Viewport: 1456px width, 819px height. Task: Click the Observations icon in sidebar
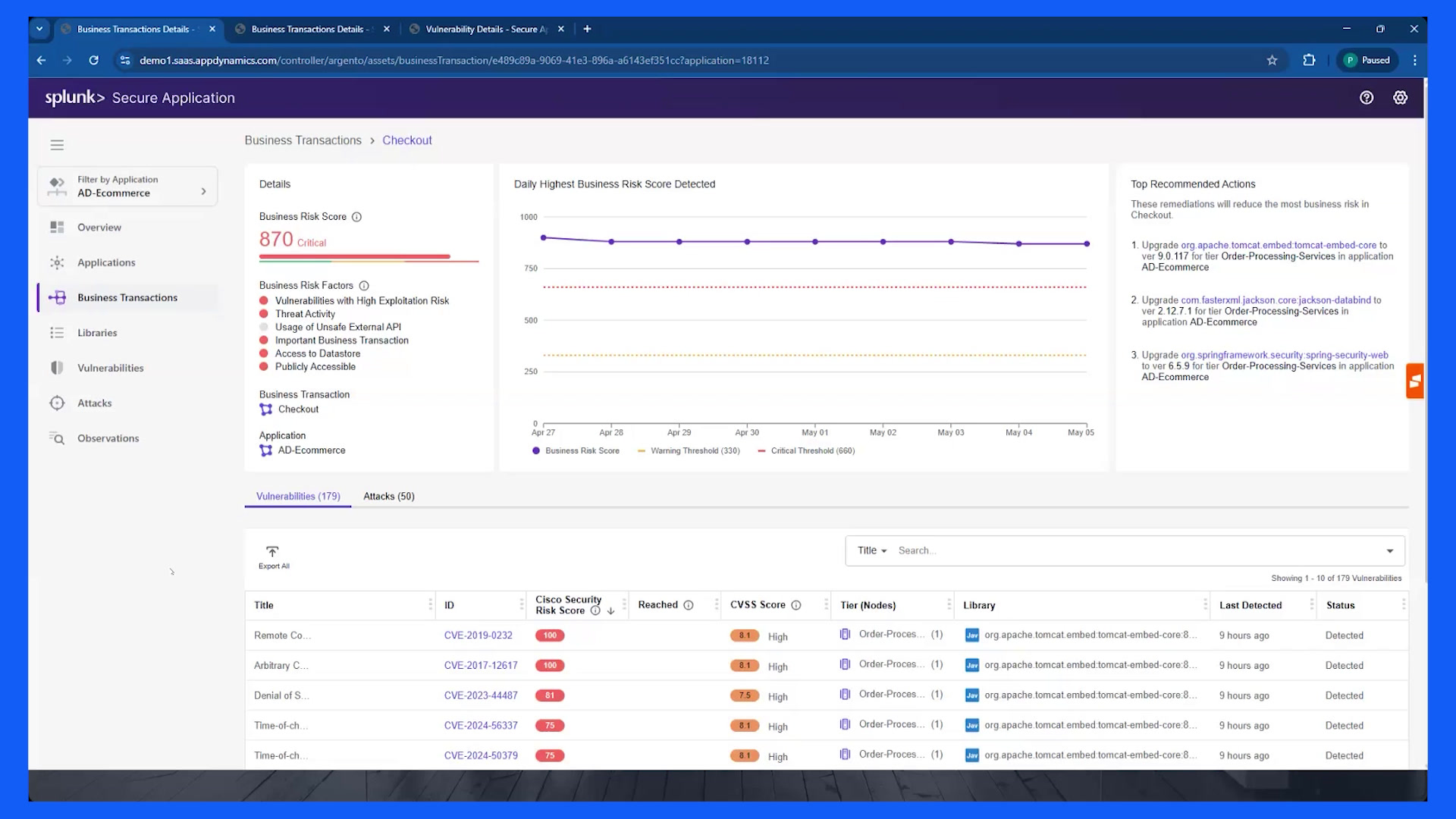tap(57, 438)
